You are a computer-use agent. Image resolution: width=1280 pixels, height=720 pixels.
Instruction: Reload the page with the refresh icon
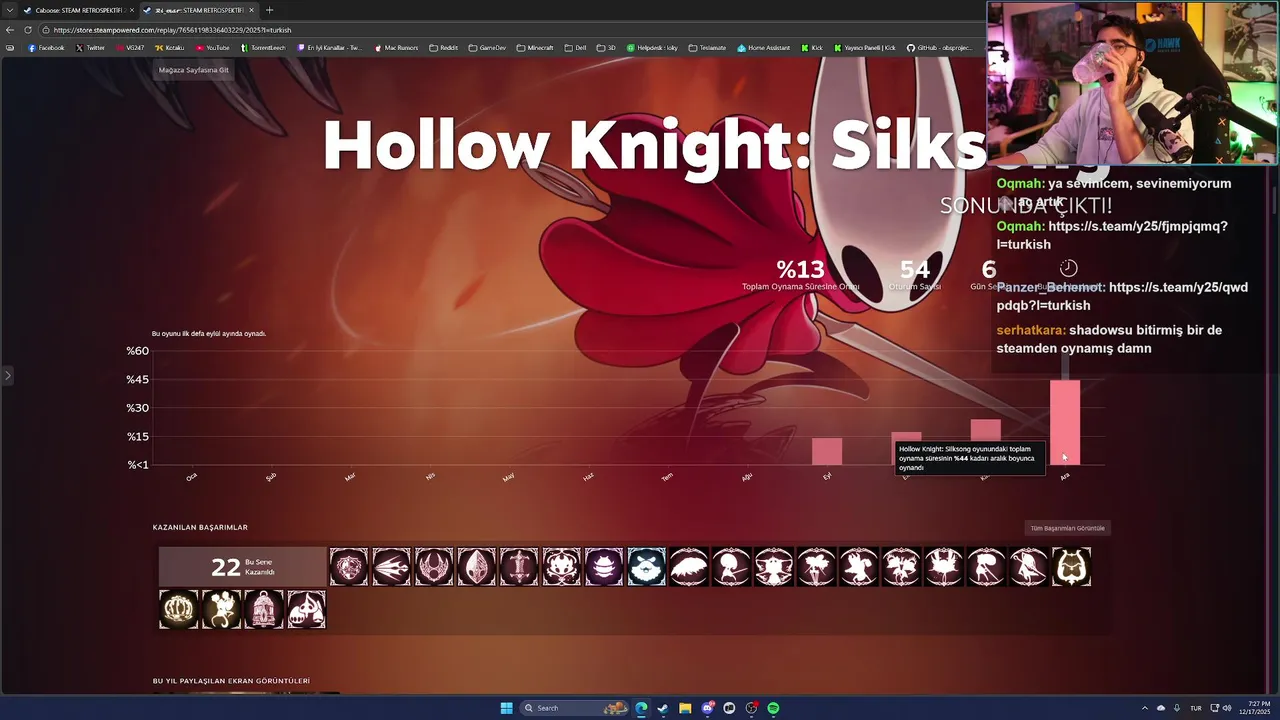[27, 30]
